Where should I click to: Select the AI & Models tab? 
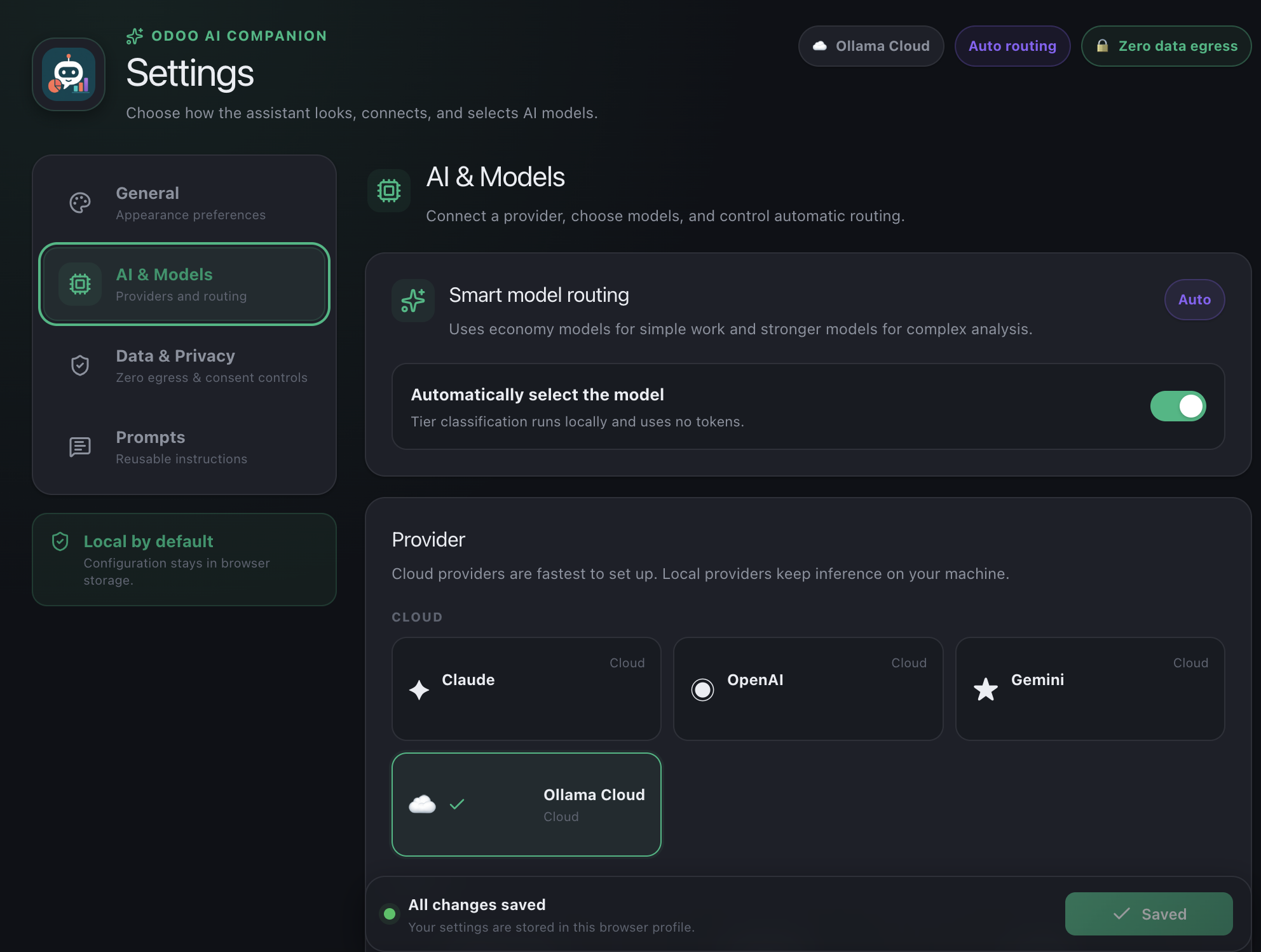[184, 284]
